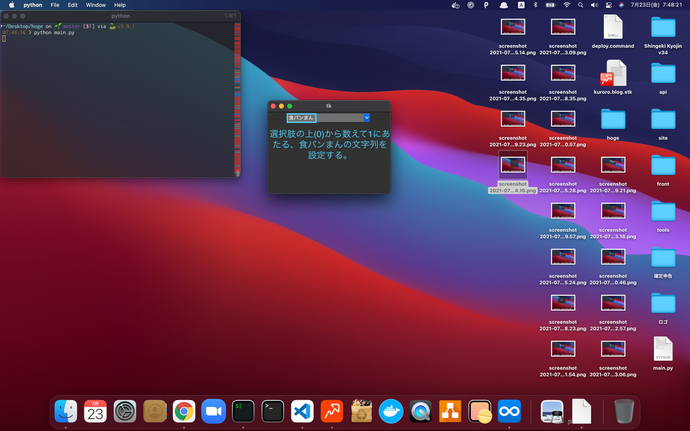Open Zoom from the Dock
Image resolution: width=690 pixels, height=431 pixels.
pos(213,411)
